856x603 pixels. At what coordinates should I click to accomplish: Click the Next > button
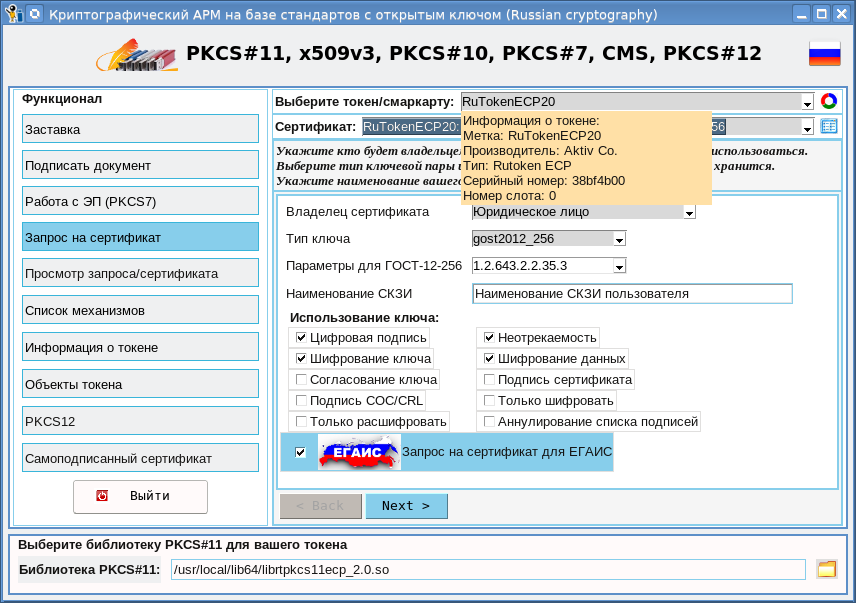[x=407, y=506]
